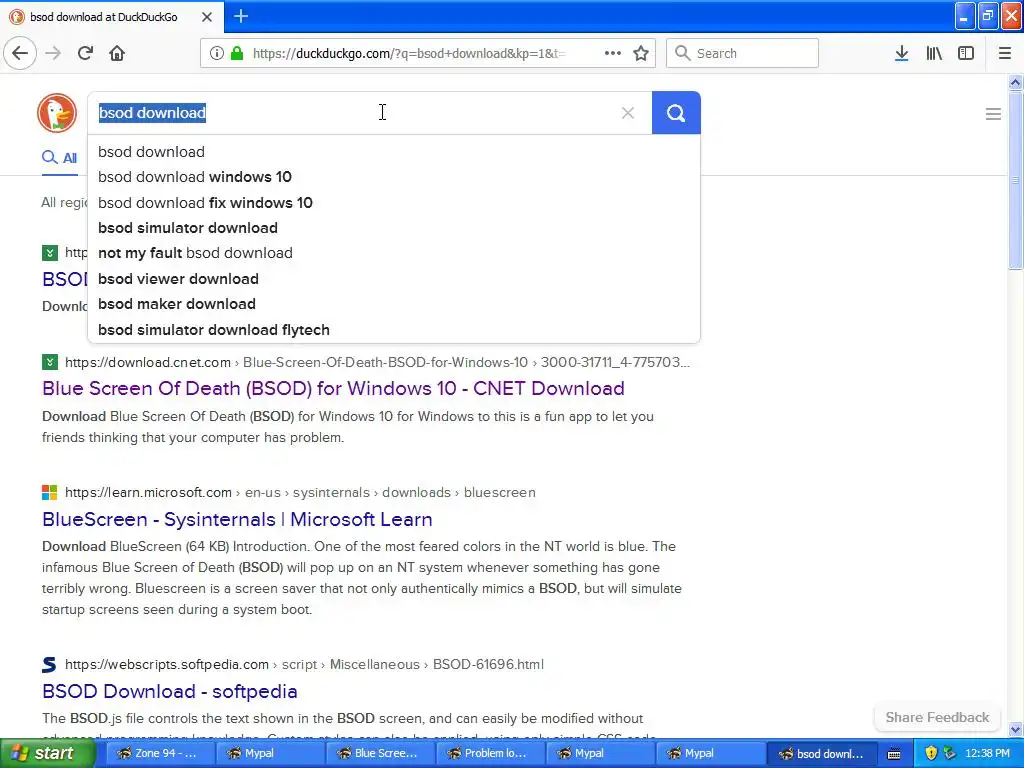This screenshot has height=768, width=1024.
Task: Open BlueScreen - Sysinternals Microsoft Learn result
Action: click(x=237, y=519)
